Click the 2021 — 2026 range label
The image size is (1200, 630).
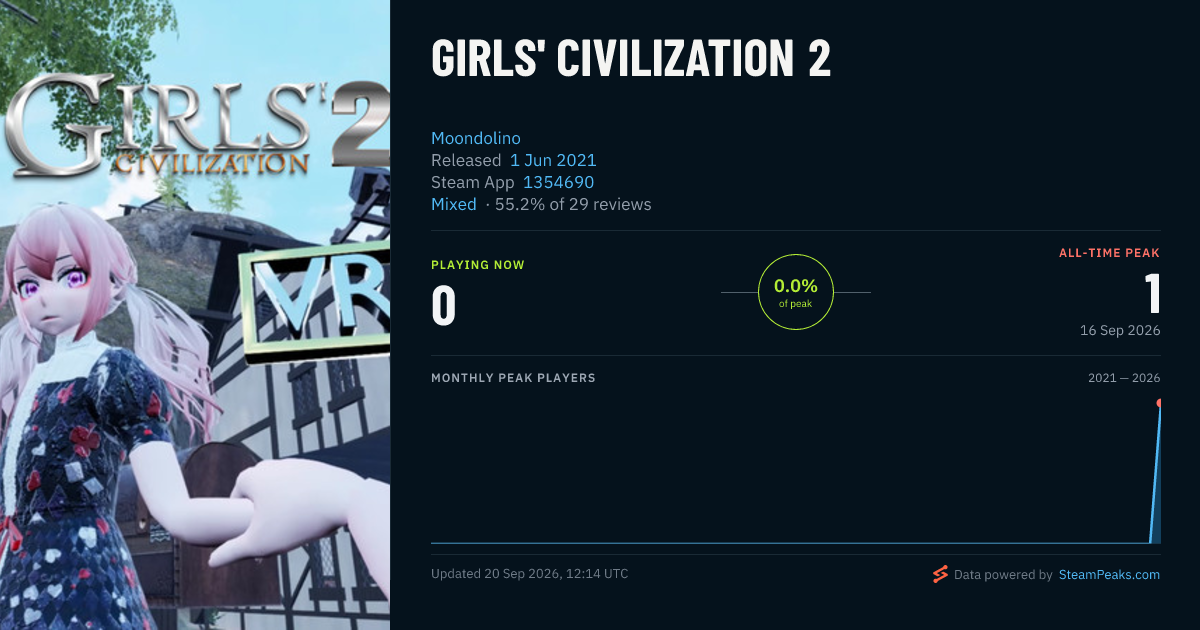(x=1124, y=378)
